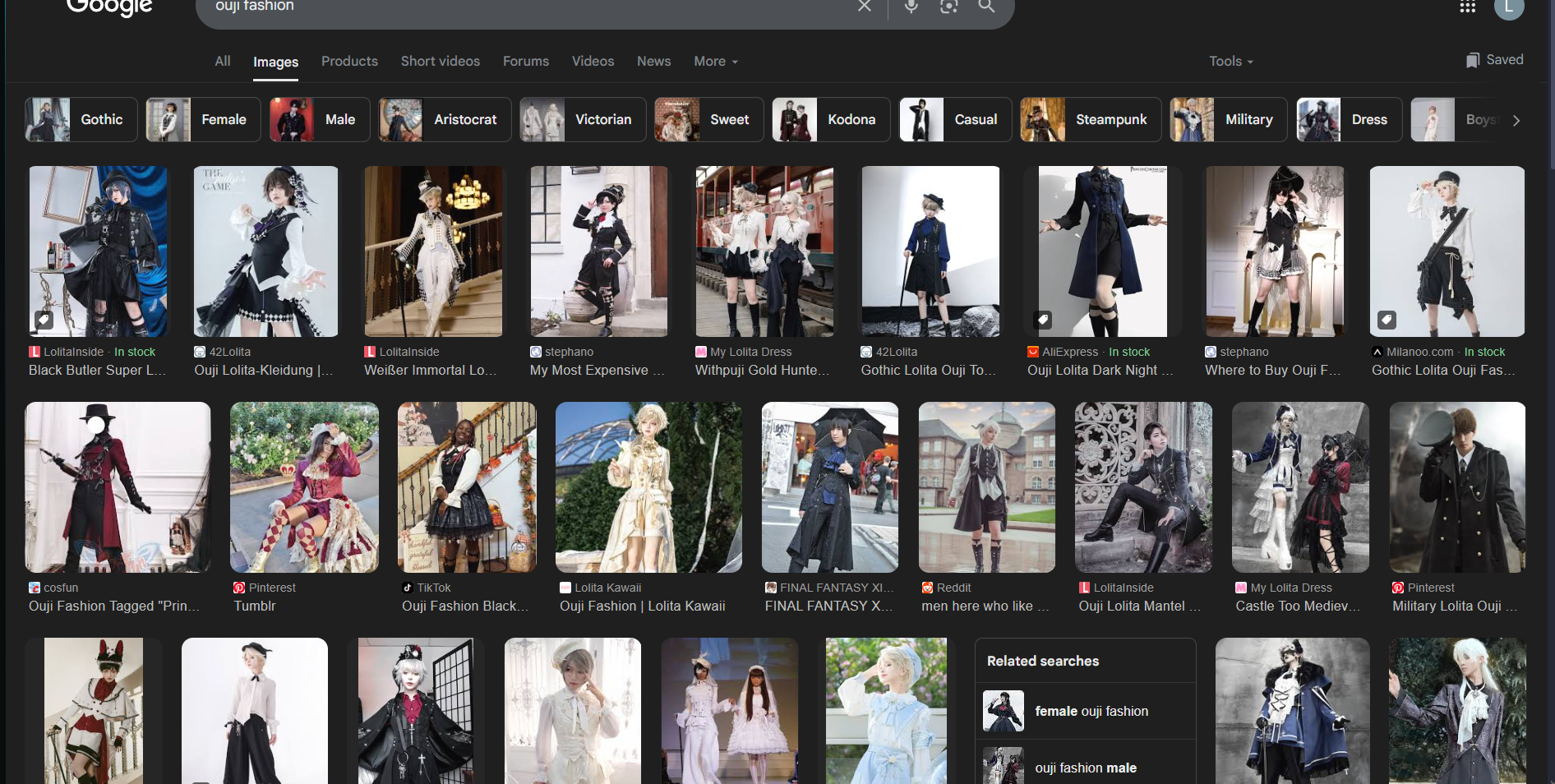
Task: Open Castle Too Mediev... My Lolita Dress link
Action: [1298, 606]
